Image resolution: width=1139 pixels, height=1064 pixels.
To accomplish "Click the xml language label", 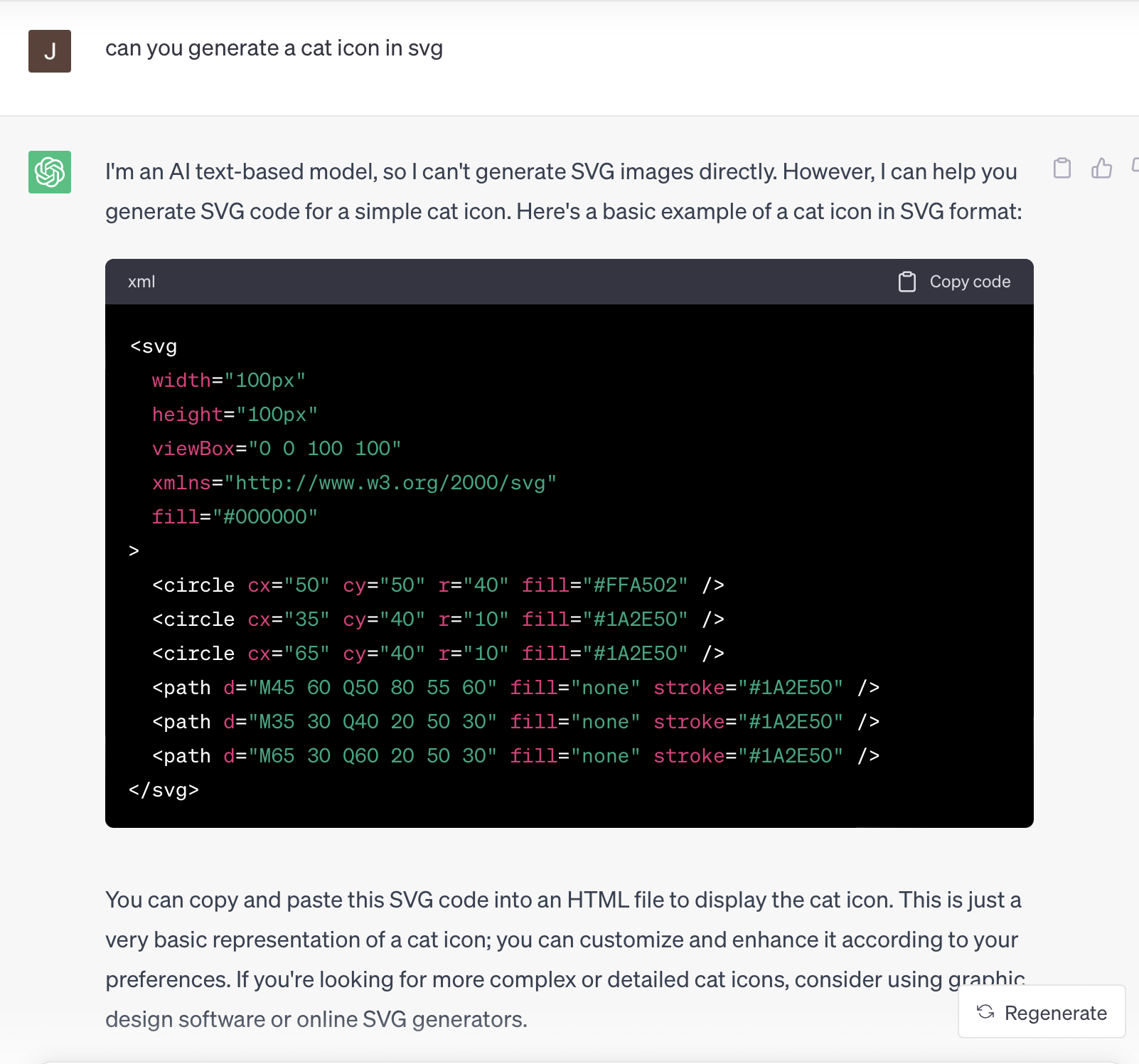I will point(141,282).
